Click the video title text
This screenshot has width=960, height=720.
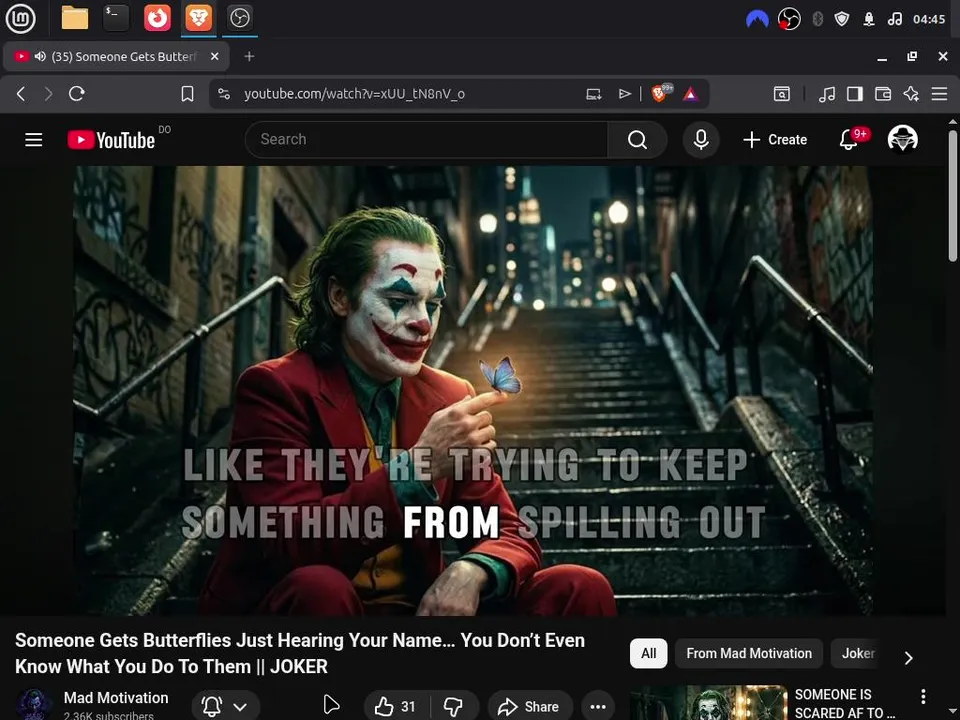point(299,653)
